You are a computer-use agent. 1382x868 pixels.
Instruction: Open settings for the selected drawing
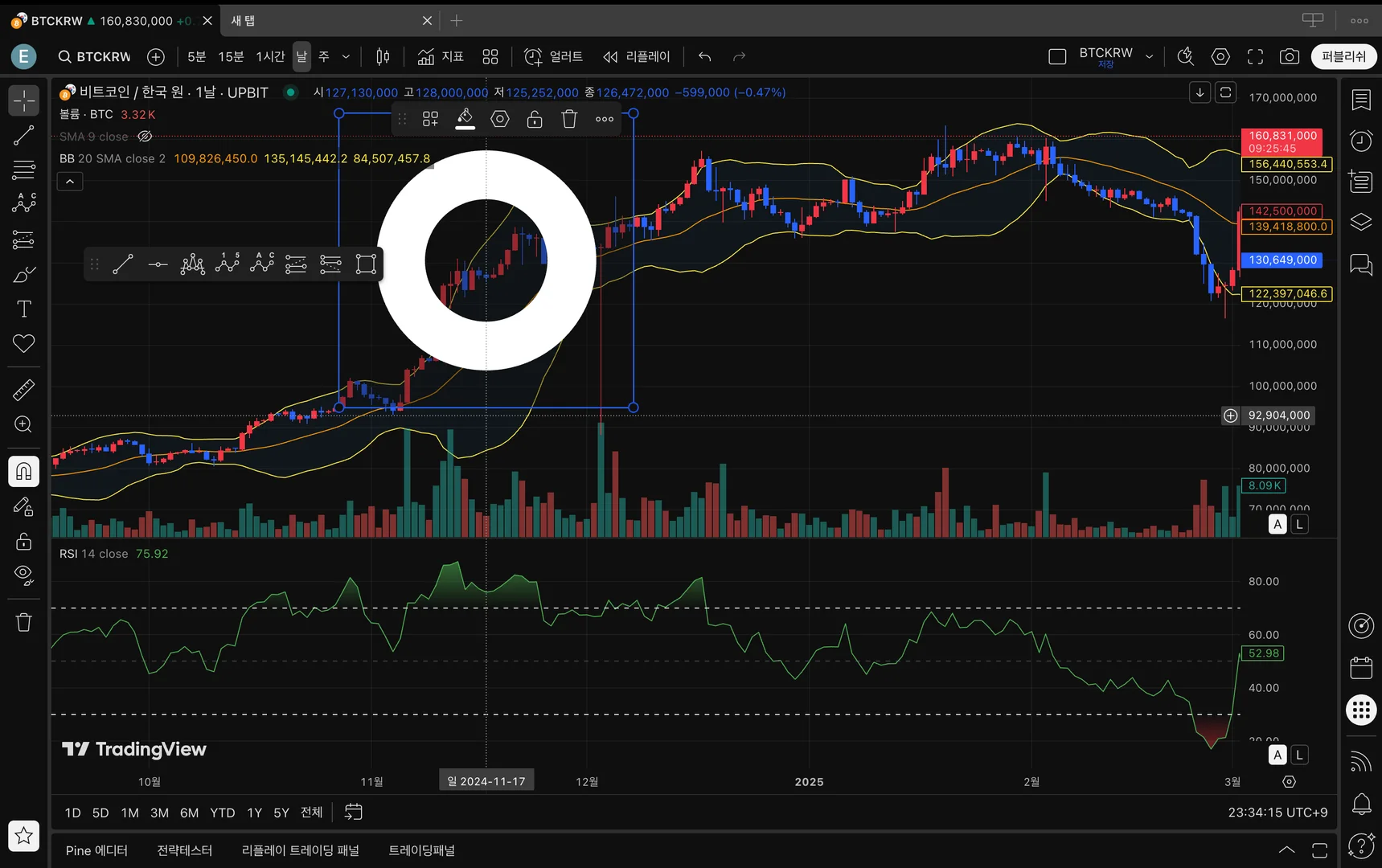[x=500, y=119]
